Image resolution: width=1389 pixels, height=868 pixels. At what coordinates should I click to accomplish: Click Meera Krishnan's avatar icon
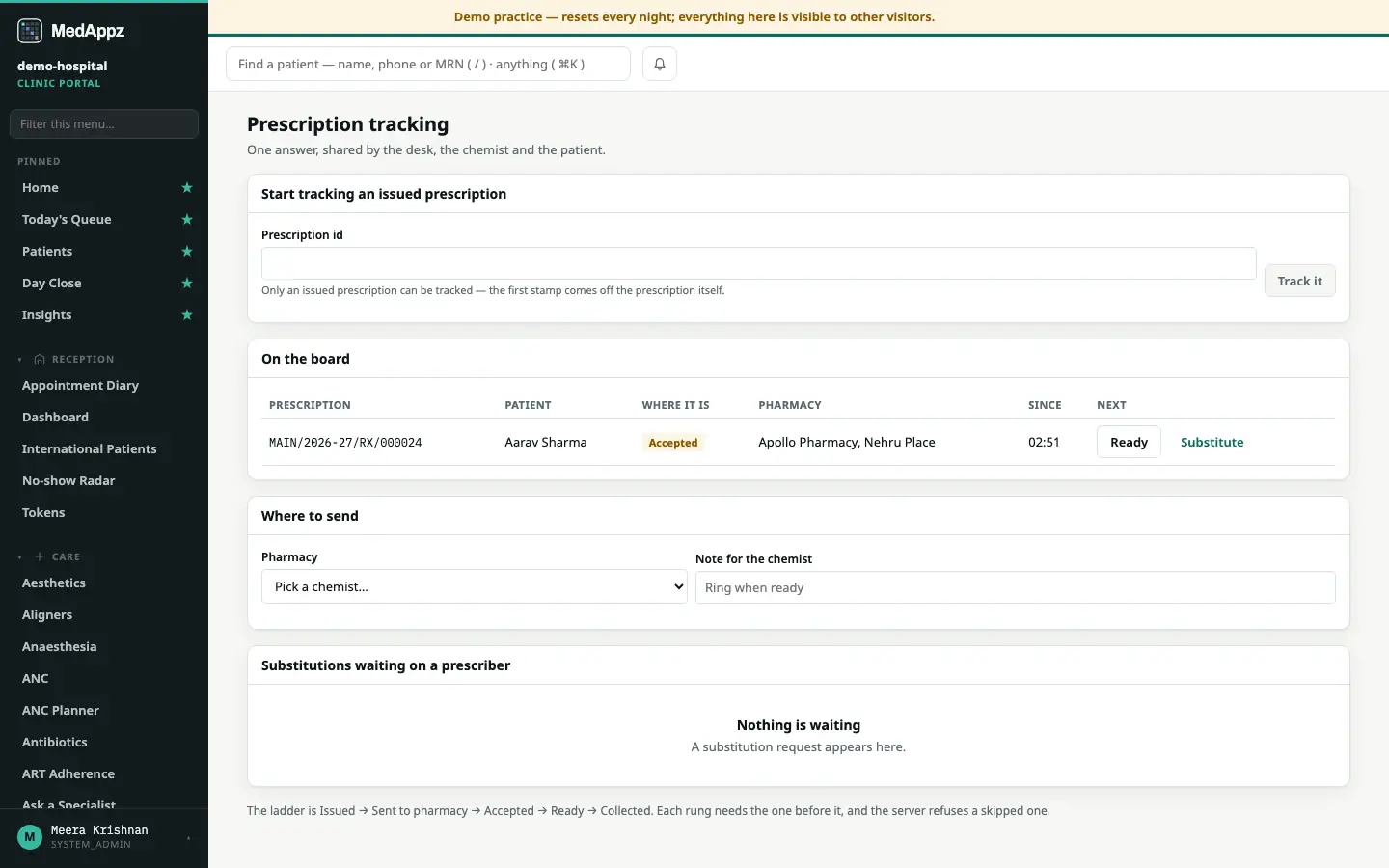(30, 837)
